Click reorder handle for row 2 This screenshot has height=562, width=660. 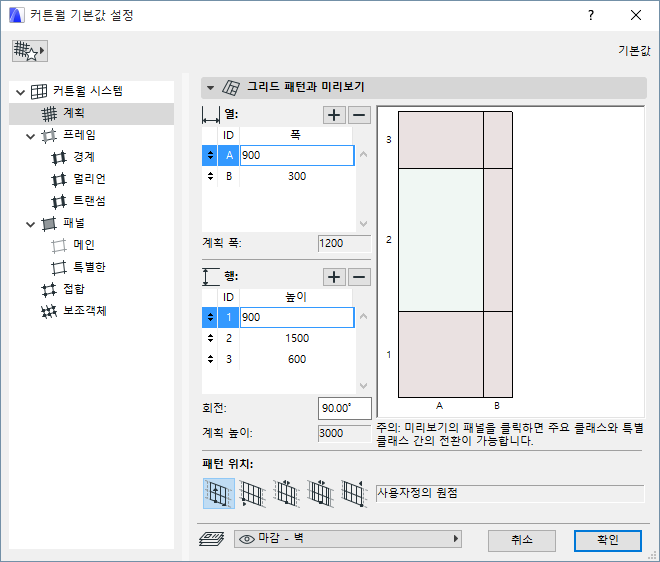coord(210,338)
